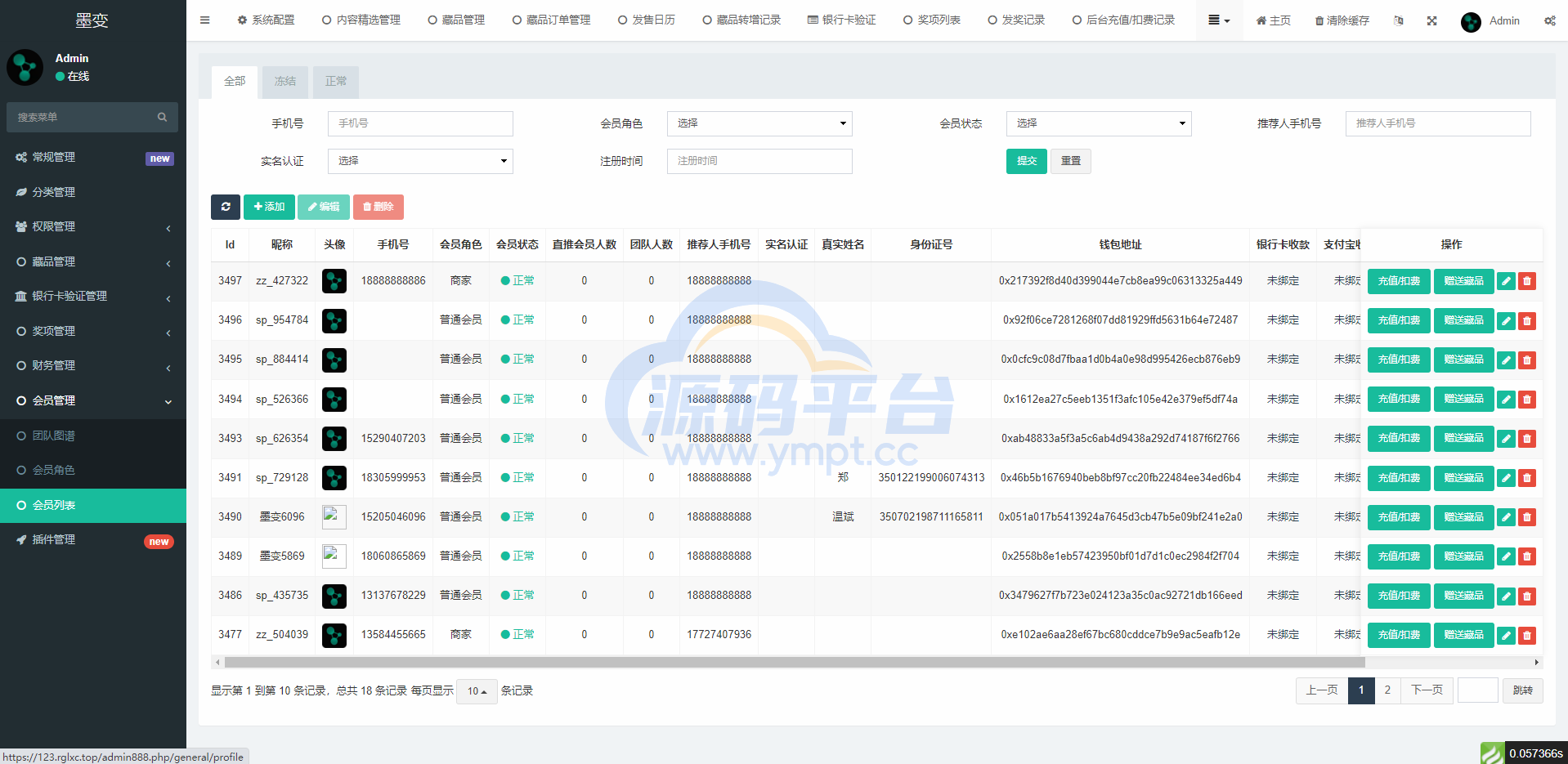
Task: Open 后台充值/扣费记录 in top navigation
Action: (x=1124, y=20)
